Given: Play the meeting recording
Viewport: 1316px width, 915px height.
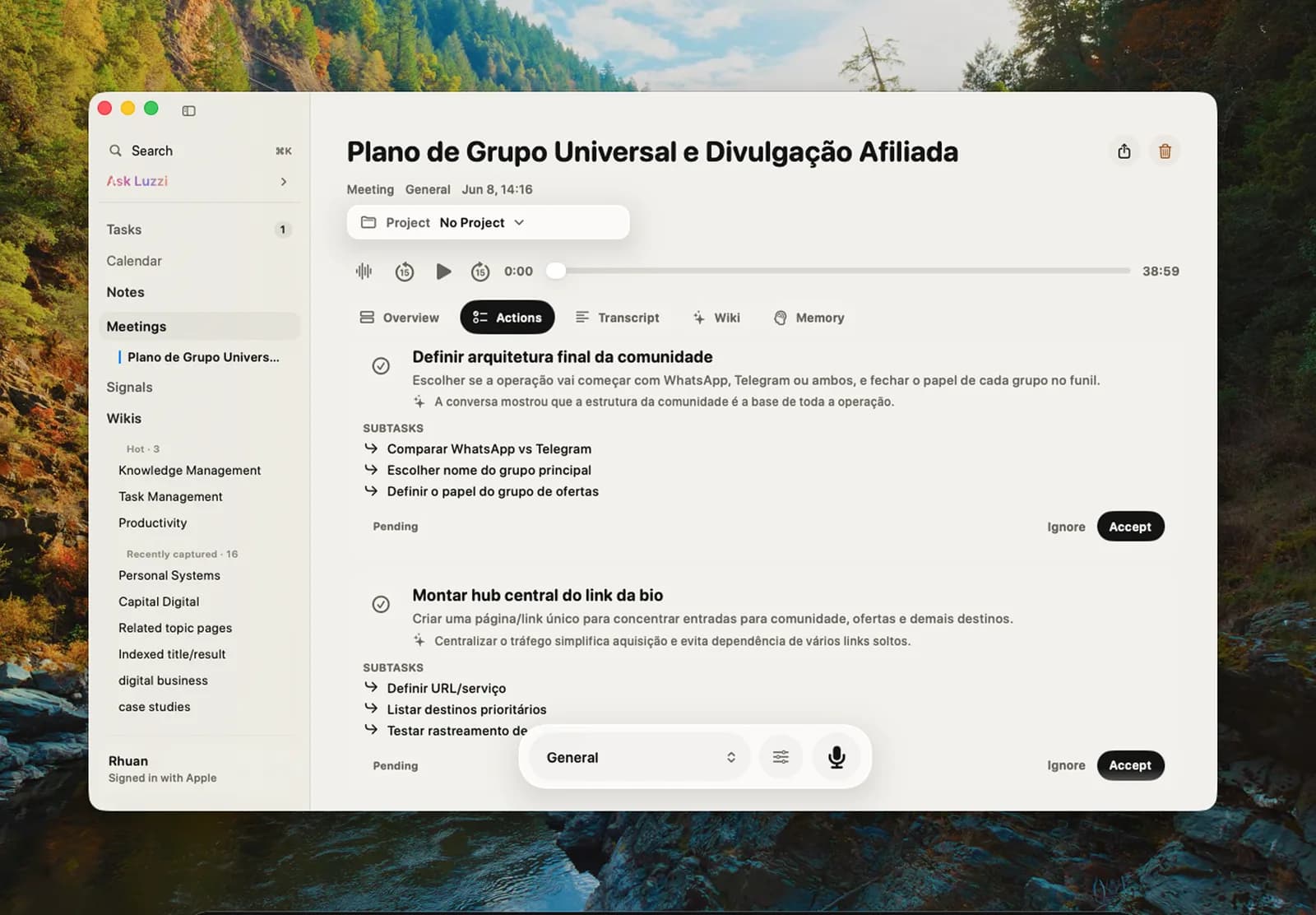Looking at the screenshot, I should (x=443, y=271).
